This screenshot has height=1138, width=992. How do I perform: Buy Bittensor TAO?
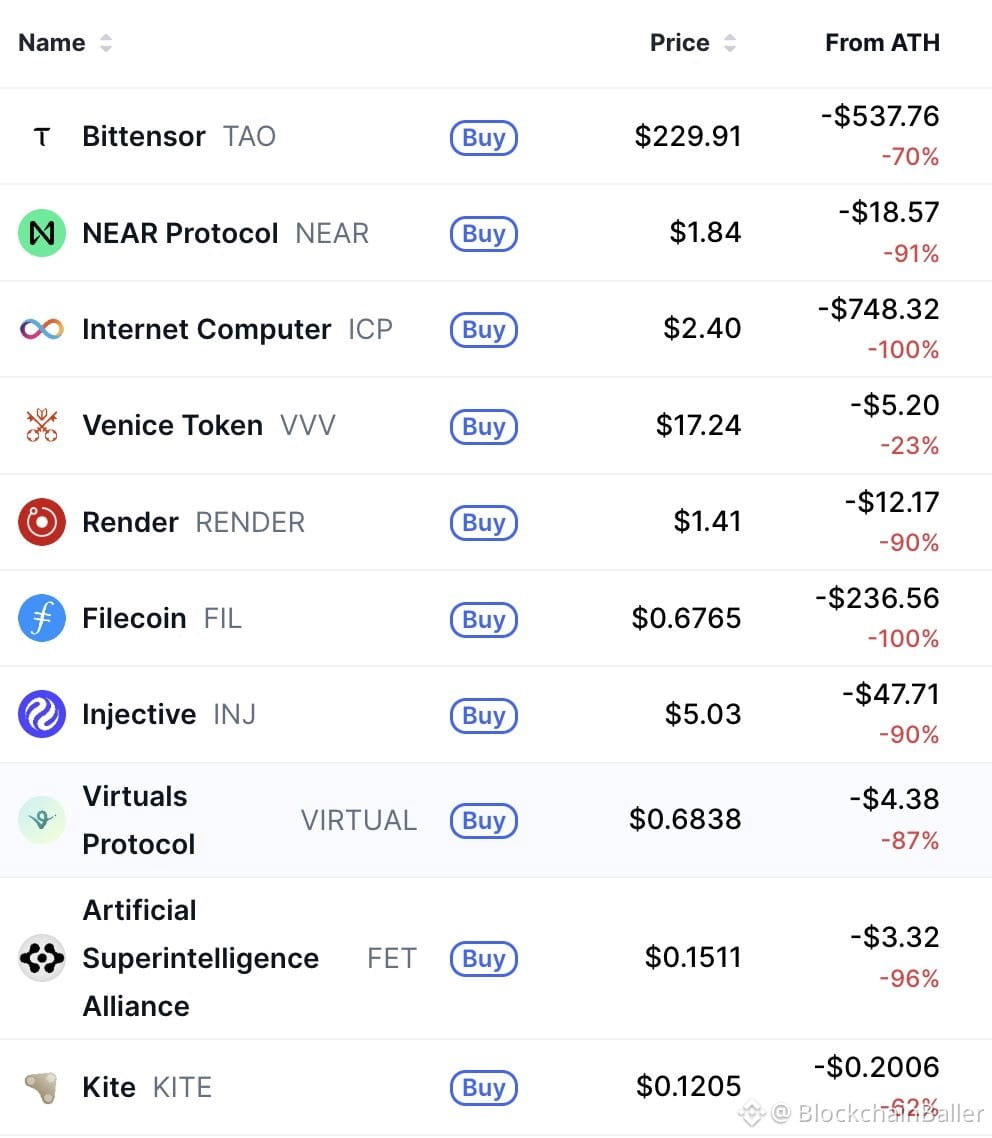pyautogui.click(x=484, y=137)
